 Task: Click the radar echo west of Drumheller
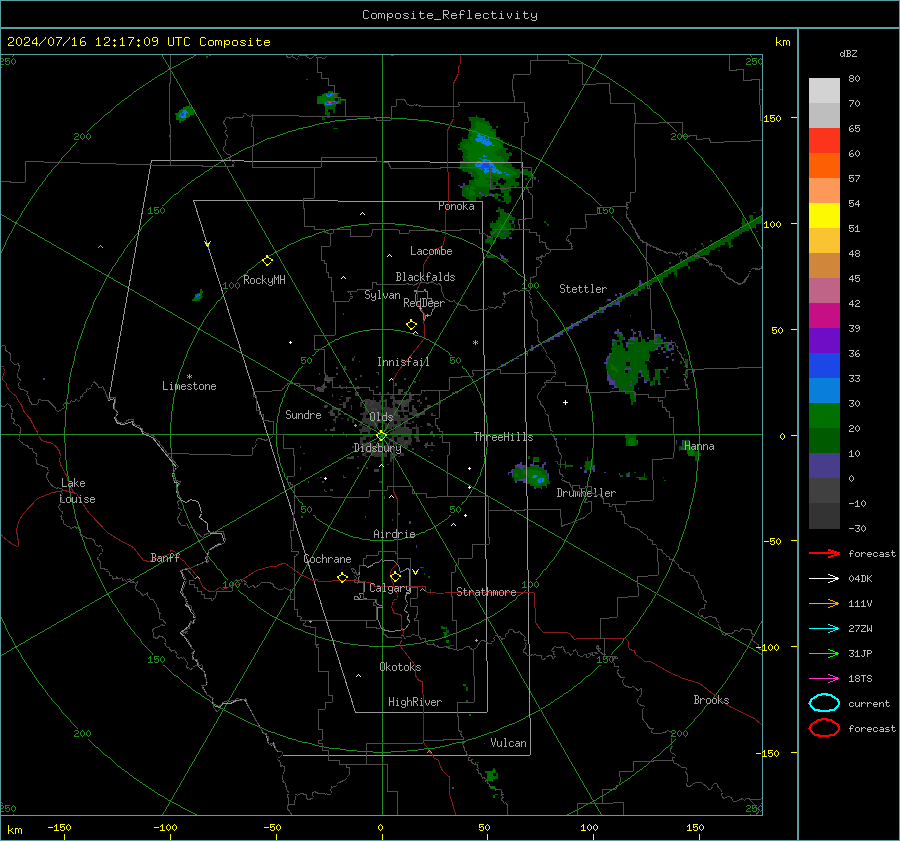(530, 475)
